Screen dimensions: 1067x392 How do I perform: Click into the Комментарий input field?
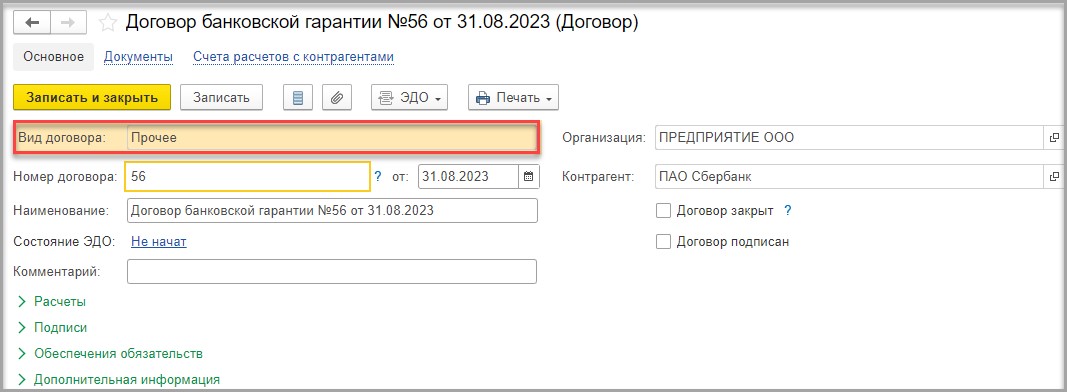pos(332,272)
